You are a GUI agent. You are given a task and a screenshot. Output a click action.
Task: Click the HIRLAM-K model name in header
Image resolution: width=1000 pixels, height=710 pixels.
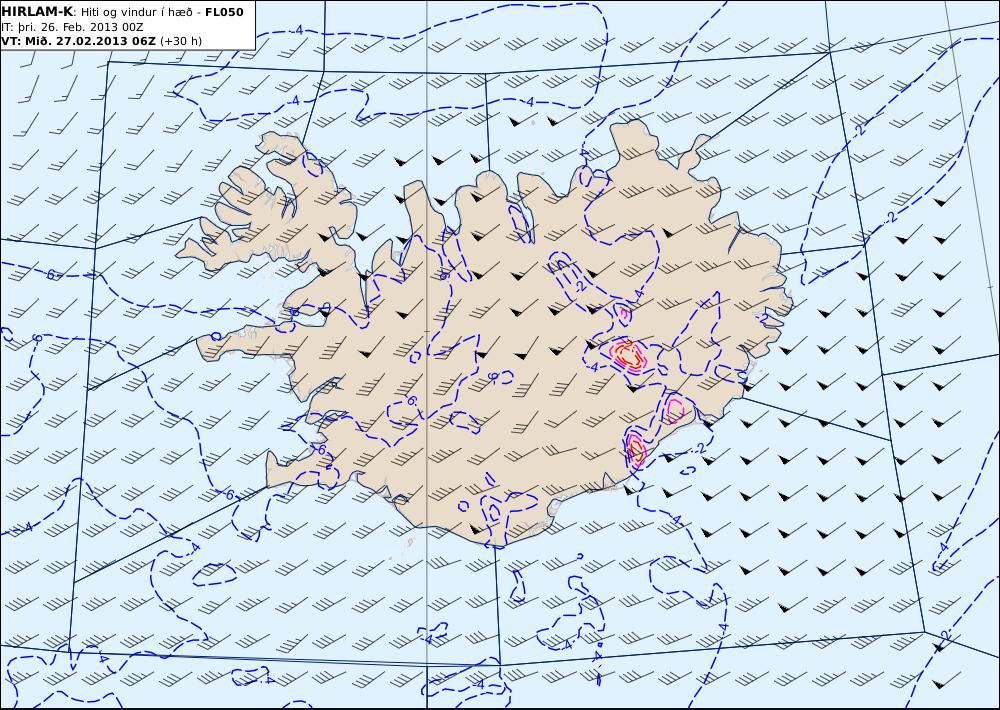(x=37, y=12)
